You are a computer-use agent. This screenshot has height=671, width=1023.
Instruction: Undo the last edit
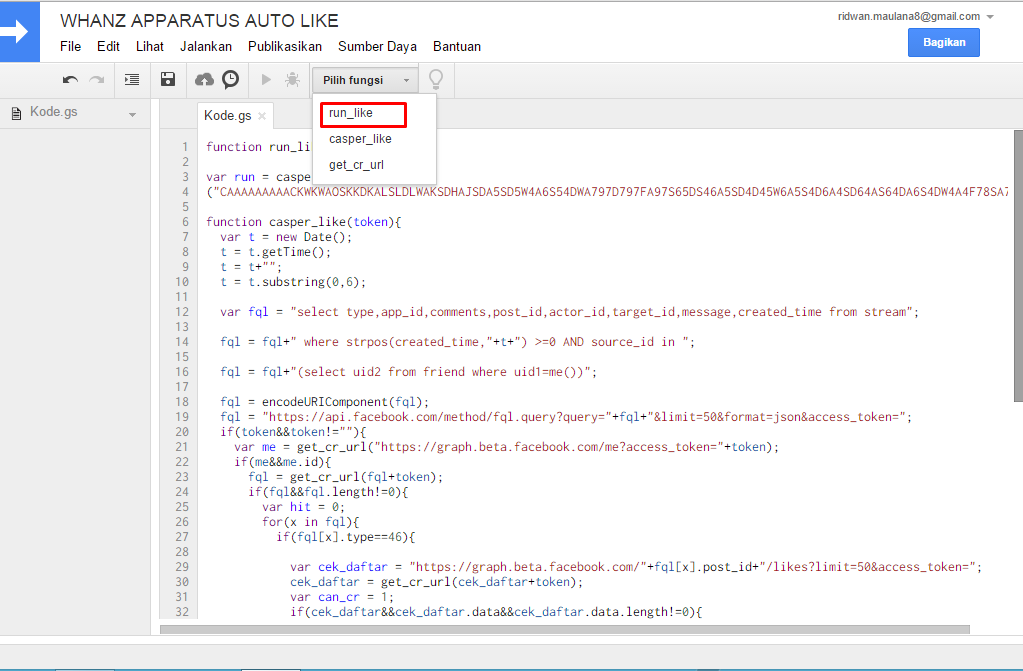[x=70, y=80]
